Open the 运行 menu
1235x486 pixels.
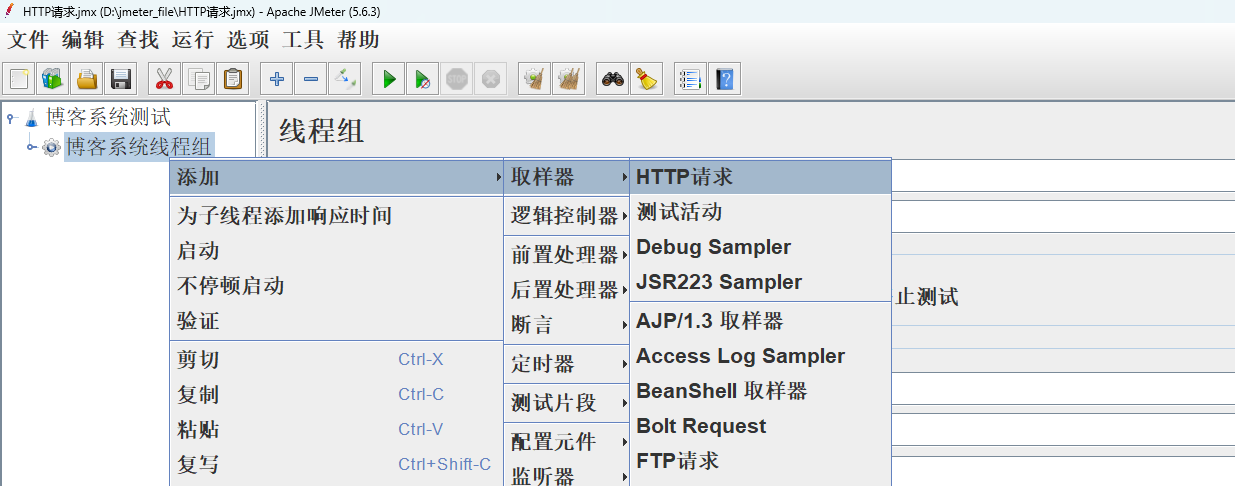pos(193,40)
